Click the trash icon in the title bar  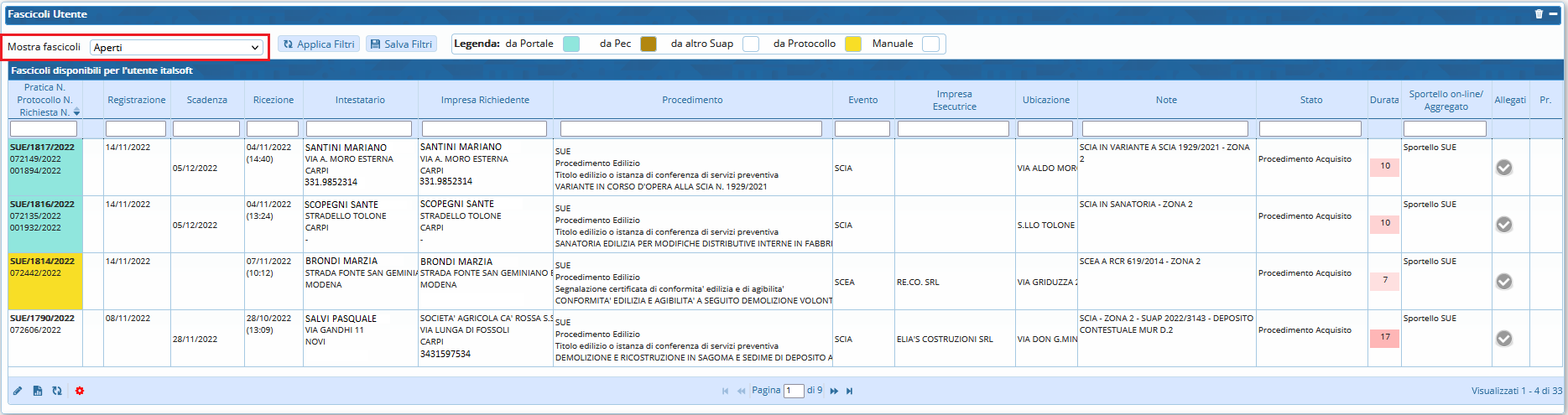pos(1539,14)
